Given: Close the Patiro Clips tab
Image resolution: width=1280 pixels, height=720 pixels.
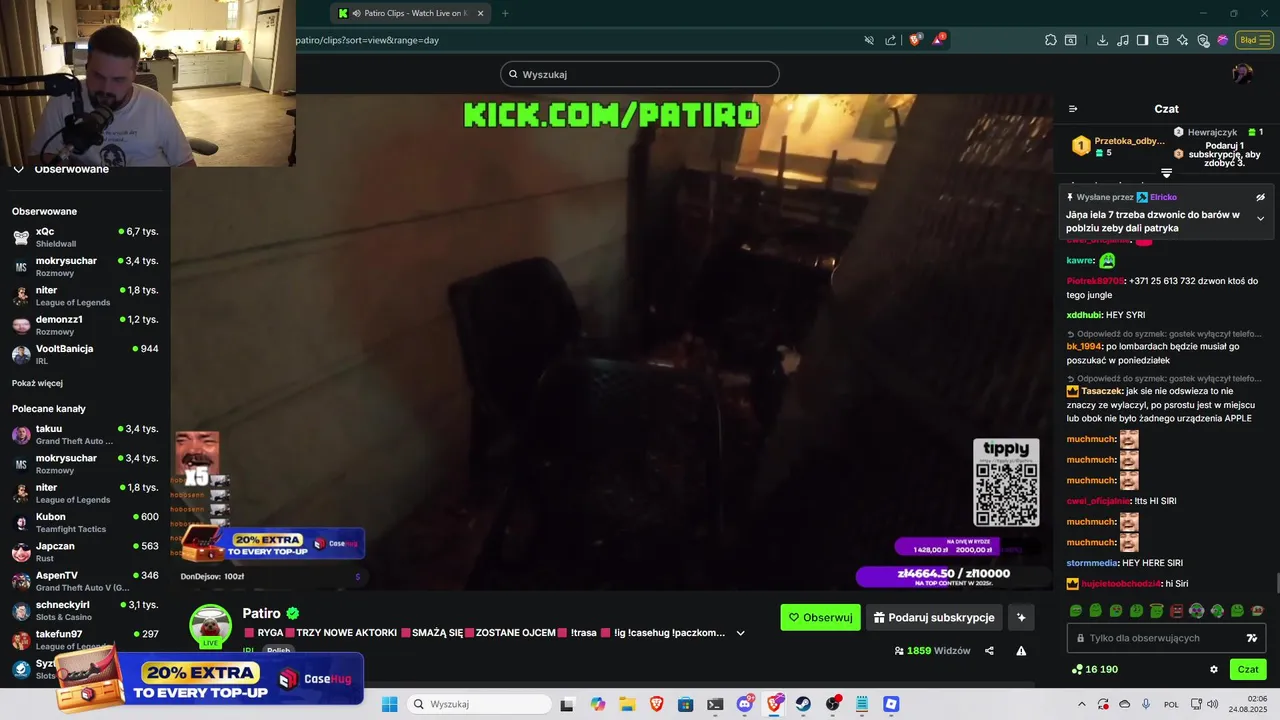Looking at the screenshot, I should (480, 13).
